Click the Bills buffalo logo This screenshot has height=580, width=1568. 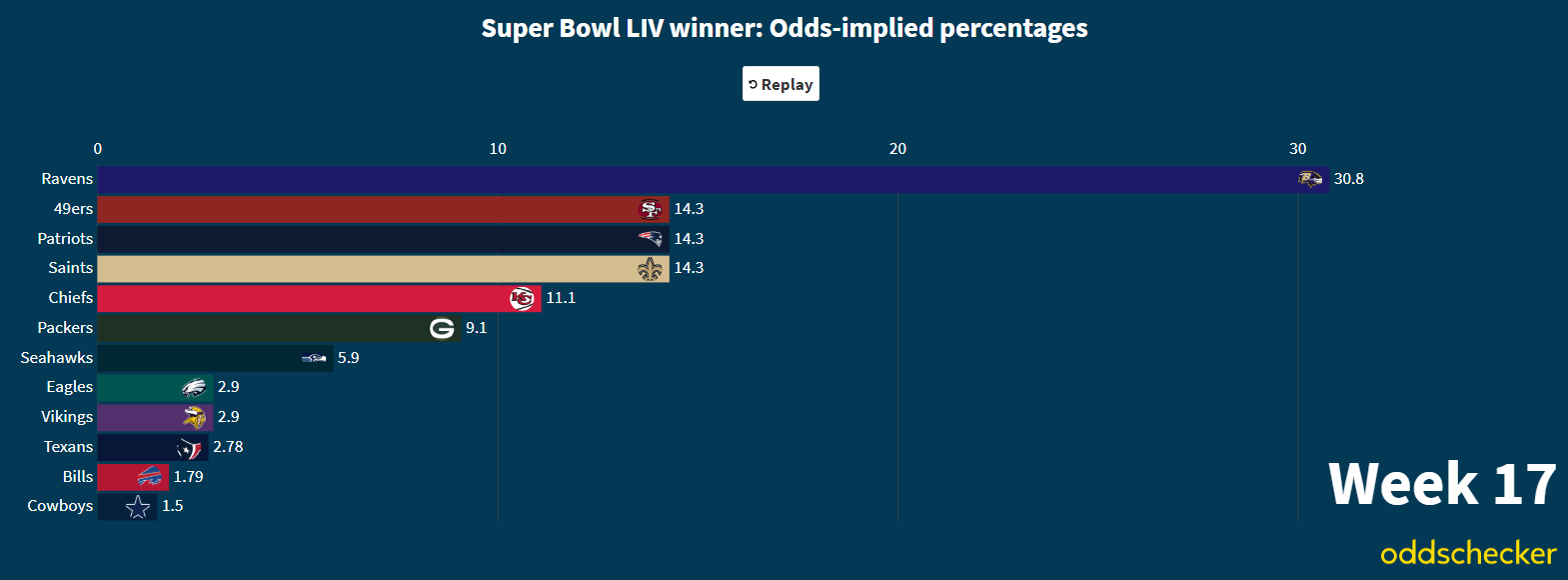[150, 477]
